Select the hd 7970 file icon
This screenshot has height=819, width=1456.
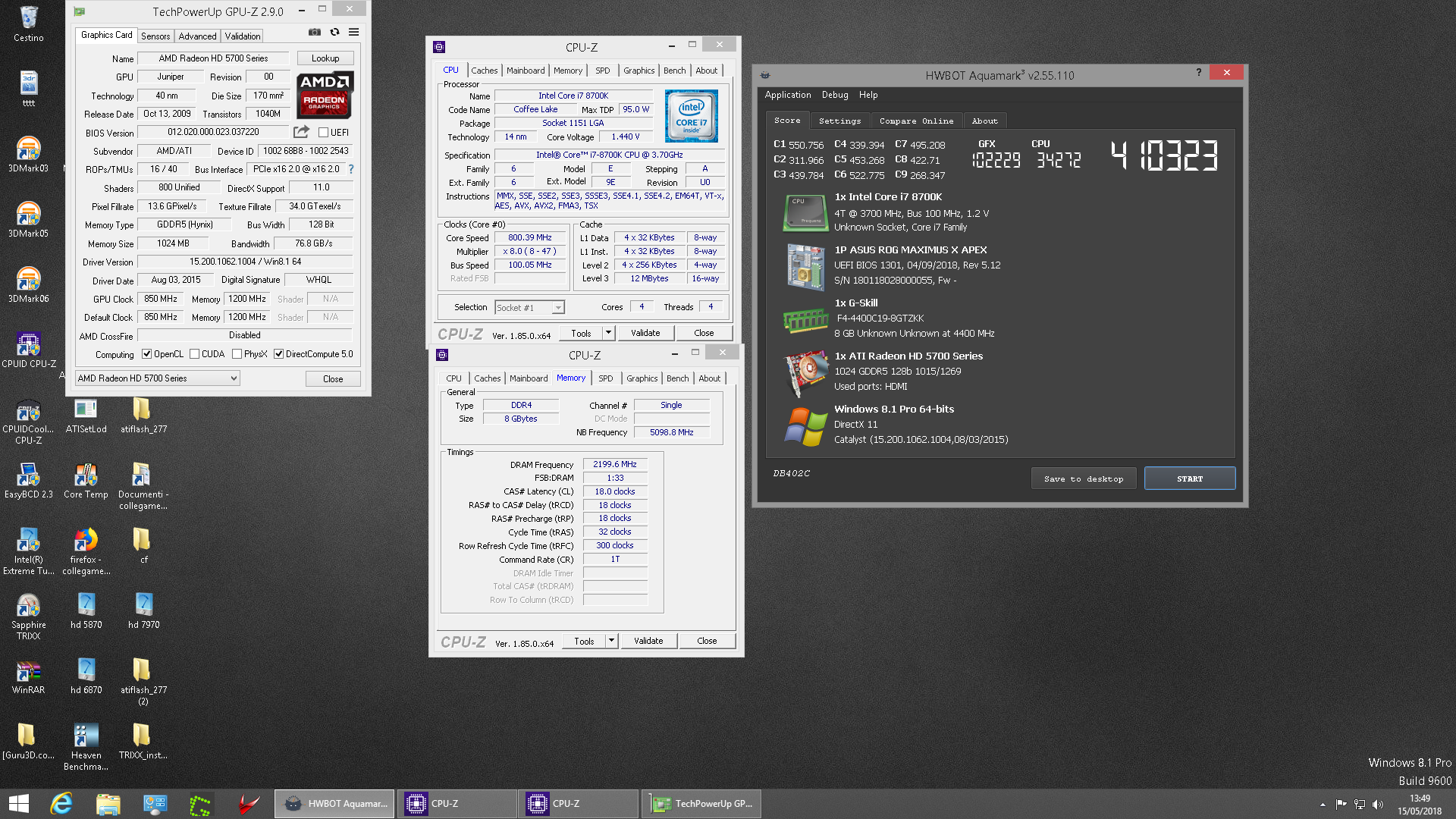[143, 610]
